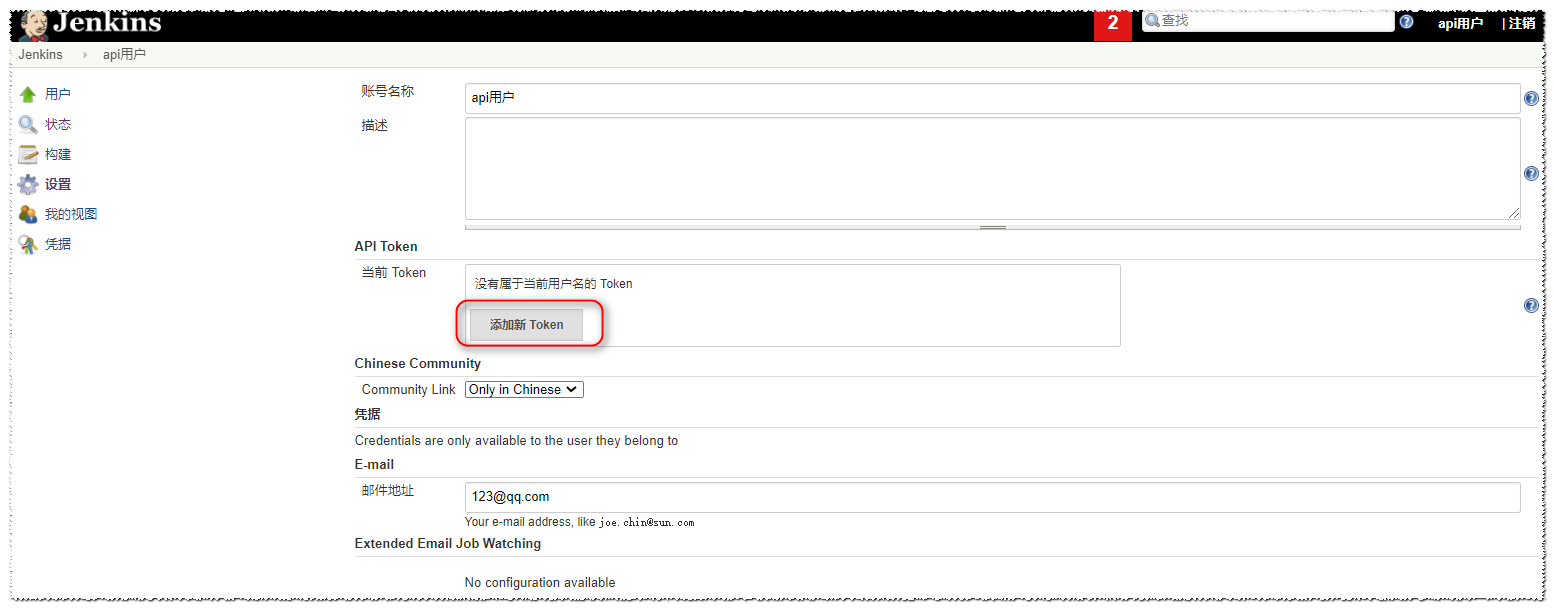Click the api用户 link in the header
Image resolution: width=1555 pixels, height=610 pixels.
(1460, 23)
